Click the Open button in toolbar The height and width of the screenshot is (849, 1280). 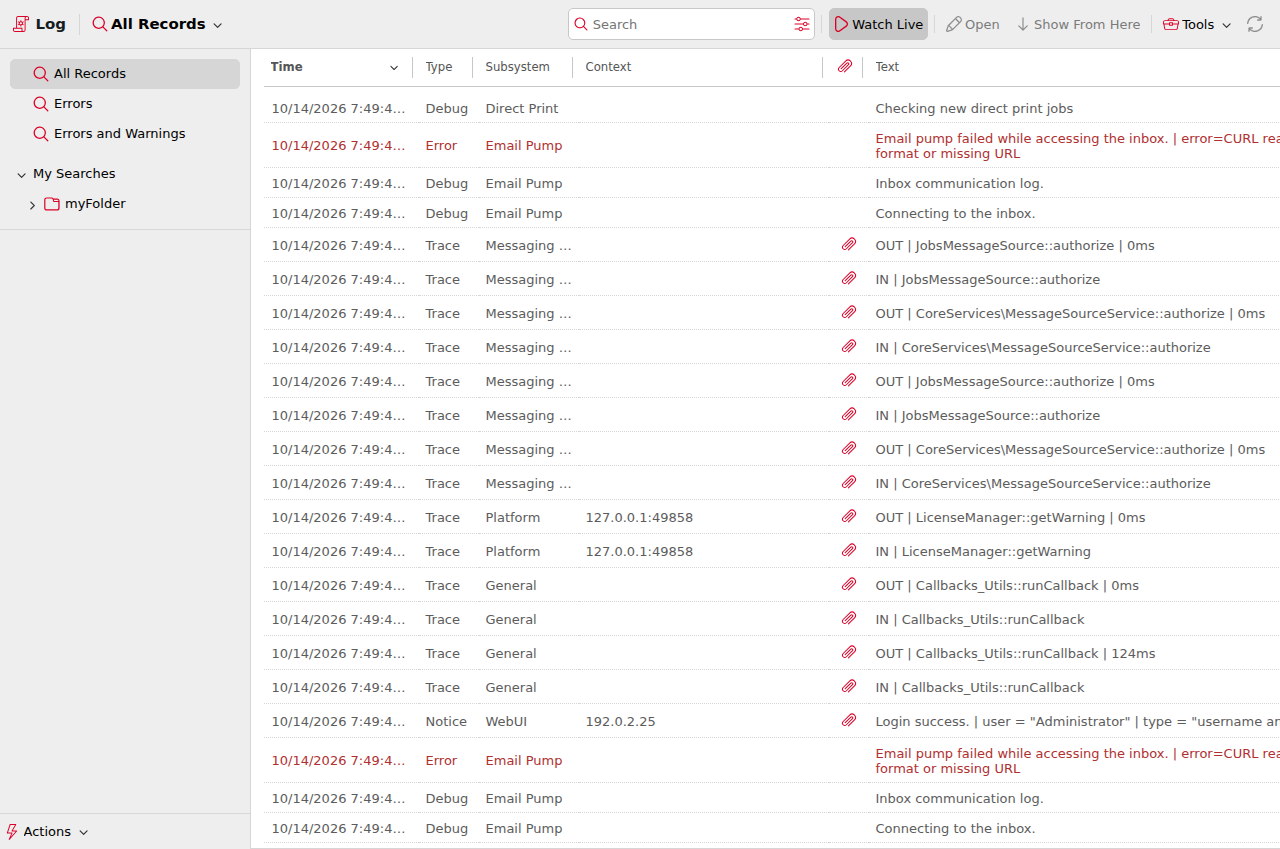coord(972,24)
